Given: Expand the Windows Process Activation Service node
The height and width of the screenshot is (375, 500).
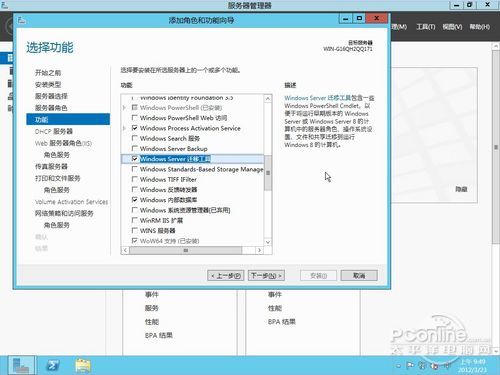Looking at the screenshot, I should click(x=124, y=128).
